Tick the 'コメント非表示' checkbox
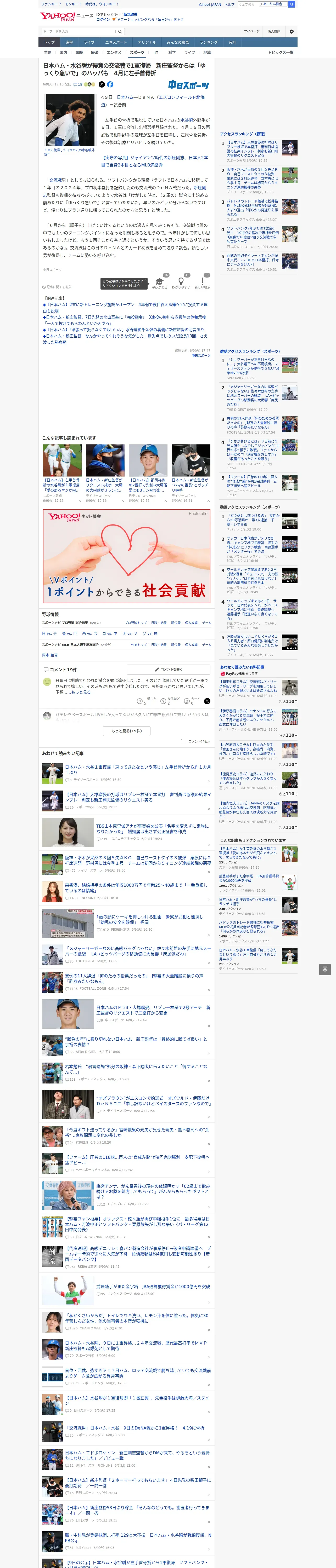 coord(183,741)
